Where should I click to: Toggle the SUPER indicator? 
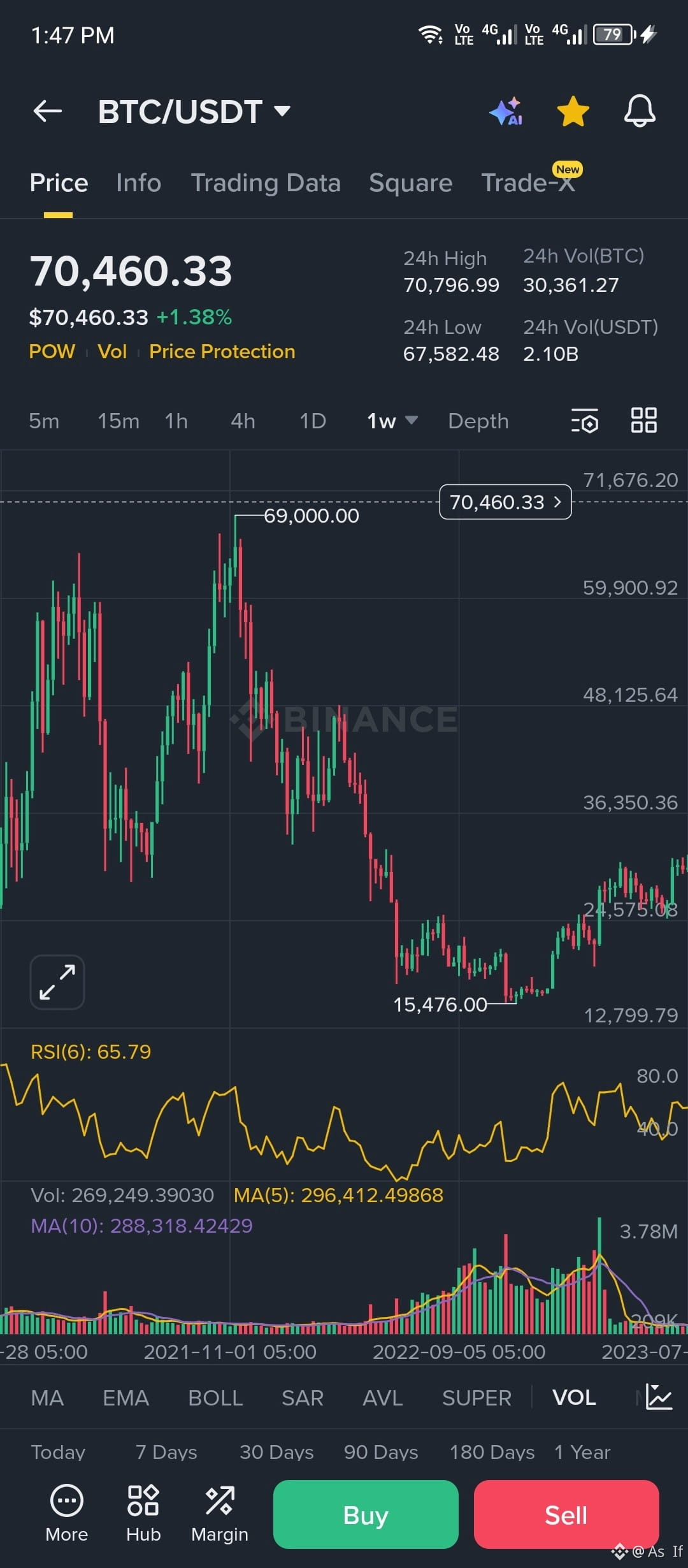[477, 1397]
